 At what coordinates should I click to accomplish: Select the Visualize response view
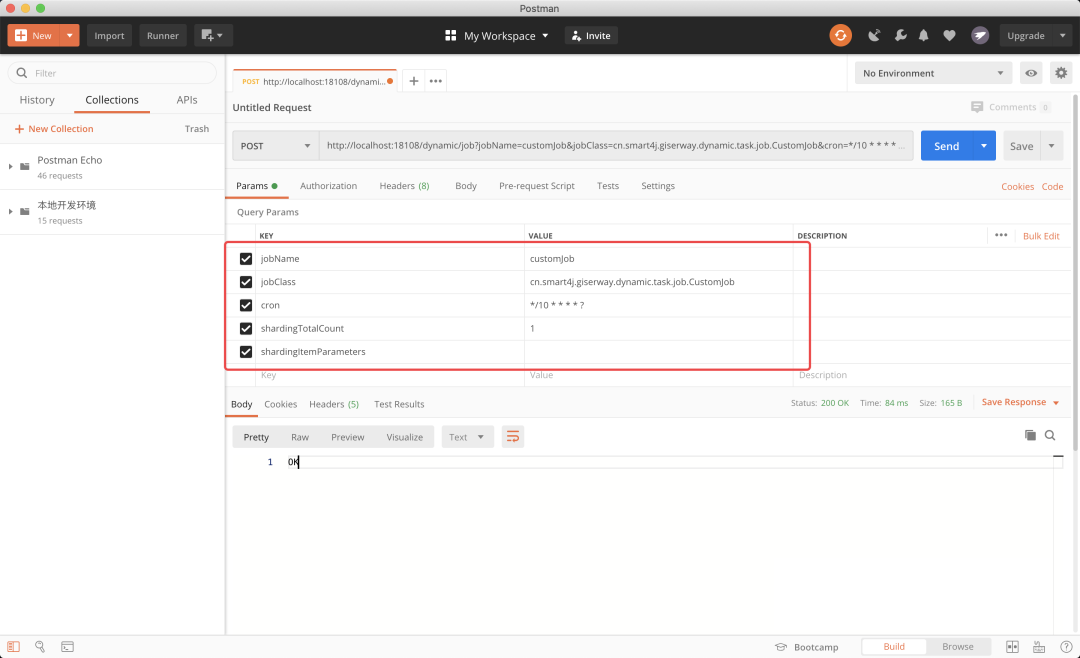404,437
